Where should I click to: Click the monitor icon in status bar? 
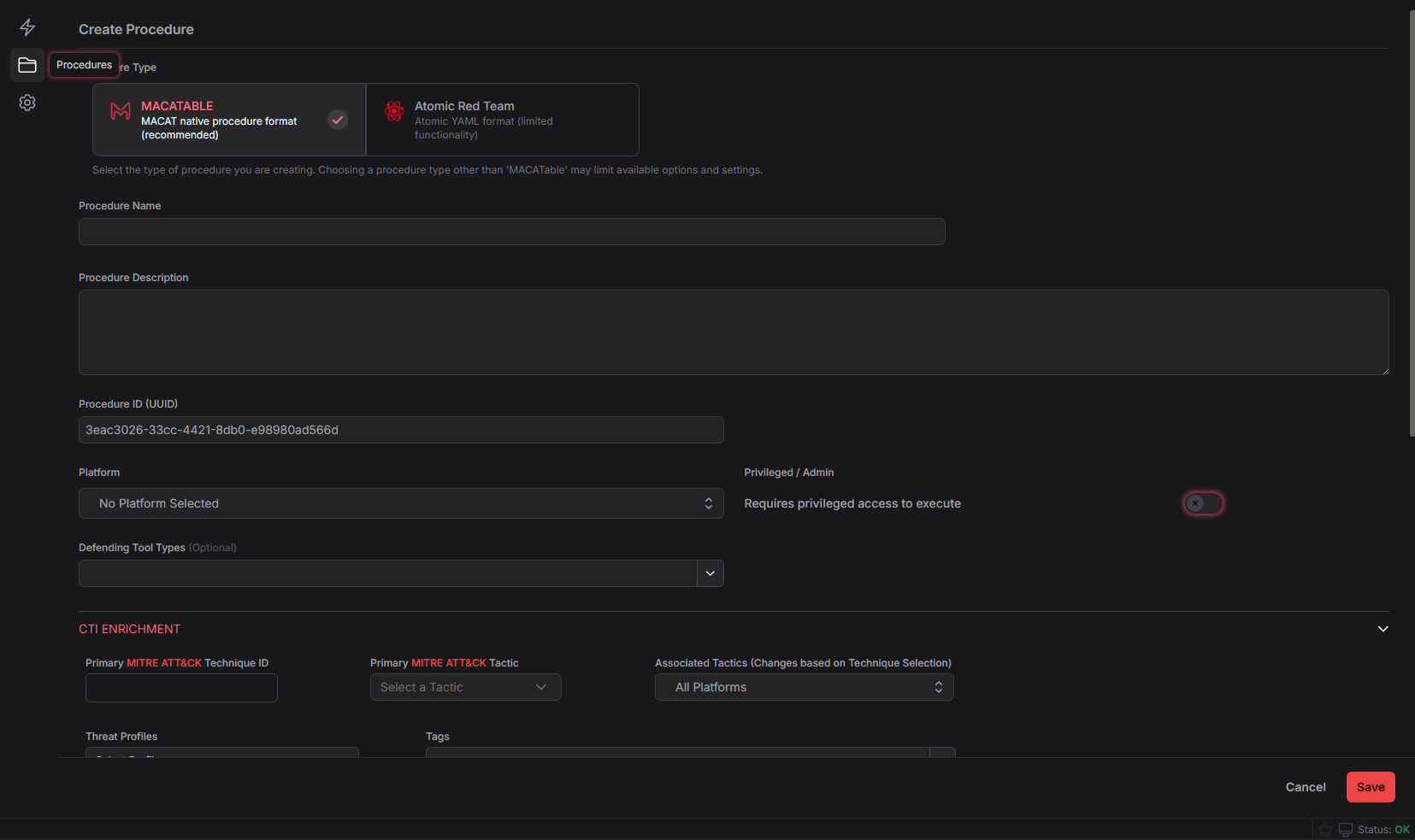point(1345,829)
